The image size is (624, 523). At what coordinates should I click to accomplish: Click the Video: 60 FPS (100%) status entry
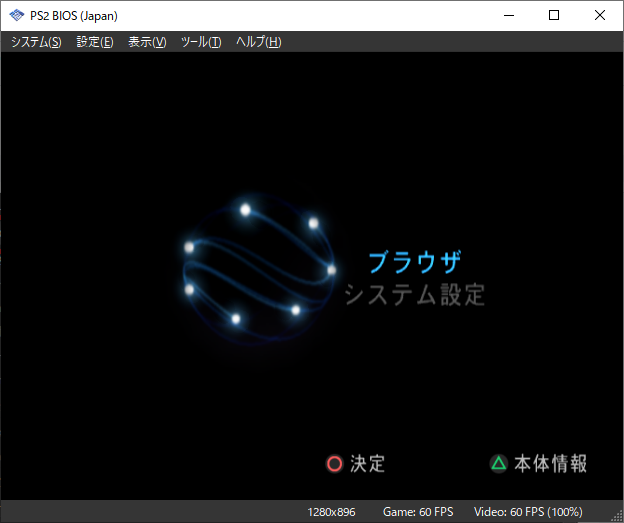coord(528,512)
